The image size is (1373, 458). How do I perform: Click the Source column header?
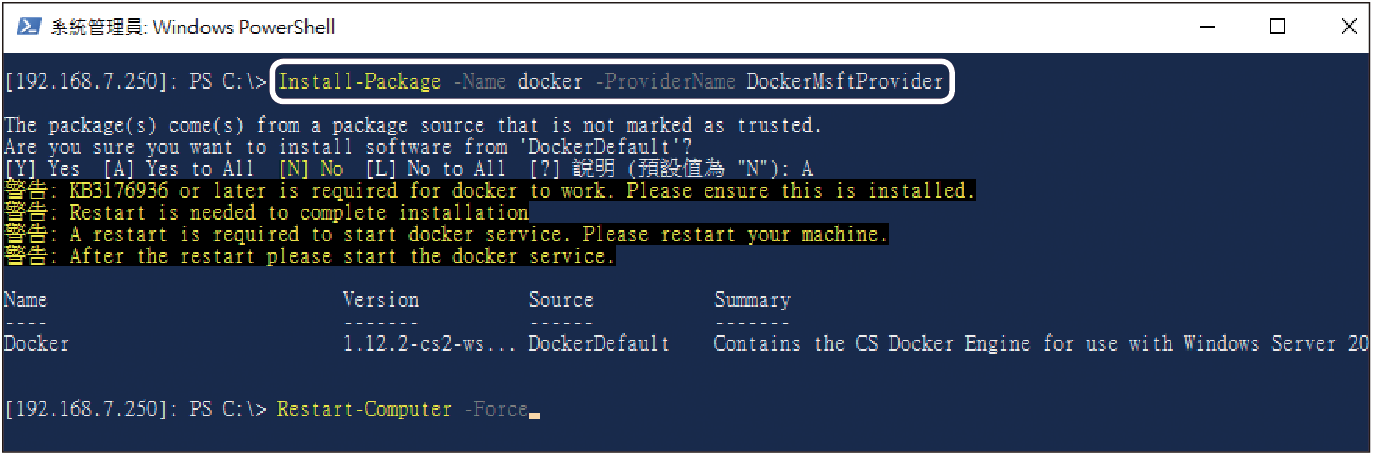pos(561,300)
